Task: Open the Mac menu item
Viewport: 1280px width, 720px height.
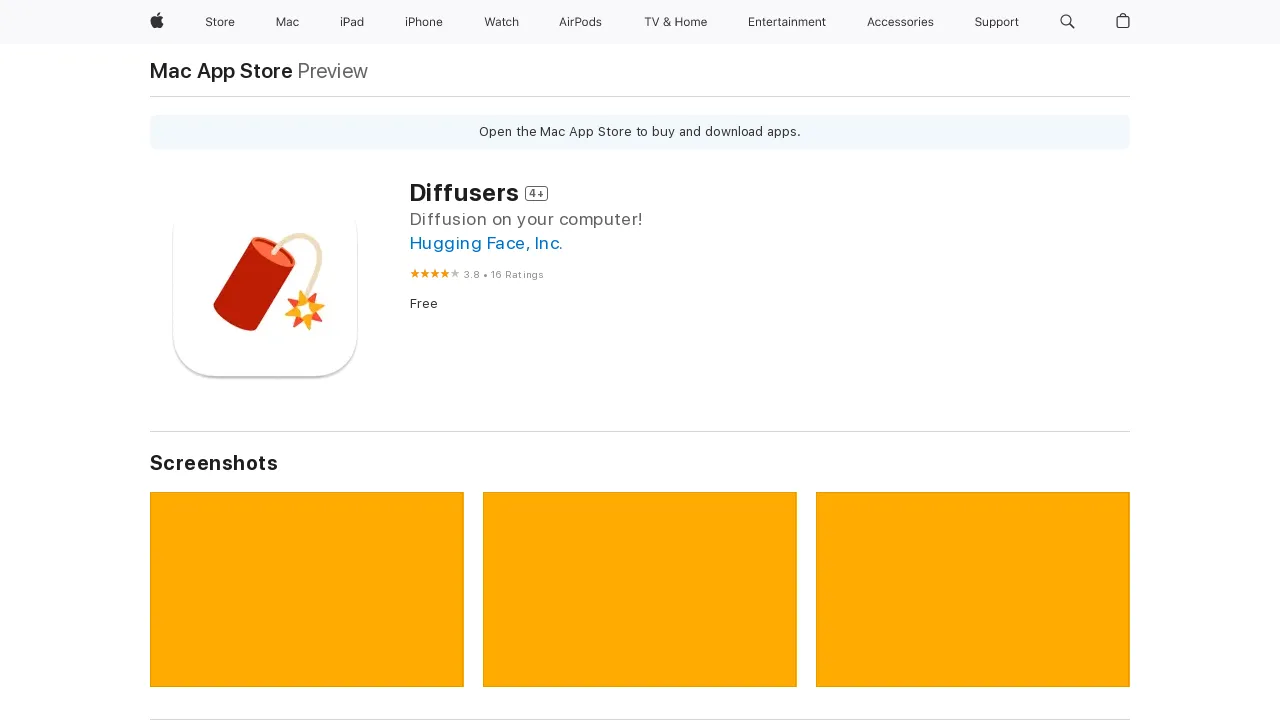Action: point(287,22)
